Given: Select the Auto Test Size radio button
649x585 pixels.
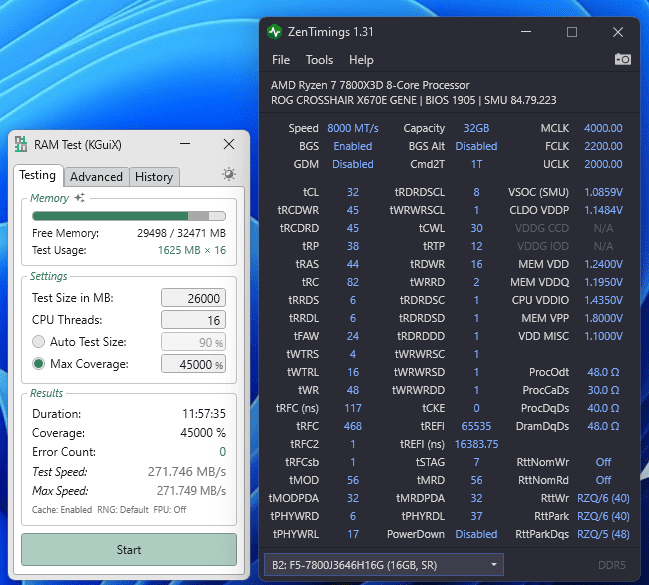Looking at the screenshot, I should click(x=38, y=342).
